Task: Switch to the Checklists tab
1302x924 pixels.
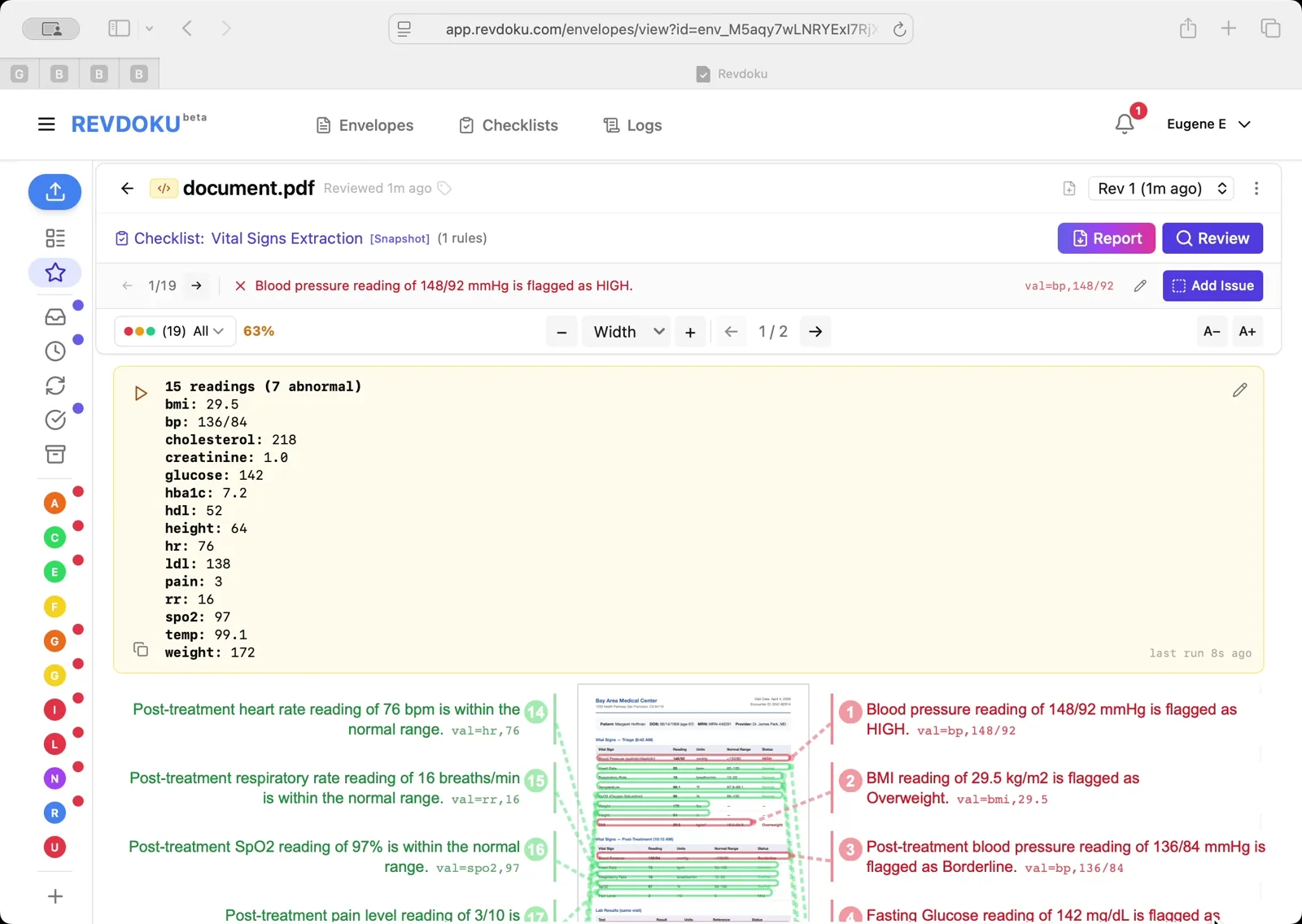Action: 509,125
